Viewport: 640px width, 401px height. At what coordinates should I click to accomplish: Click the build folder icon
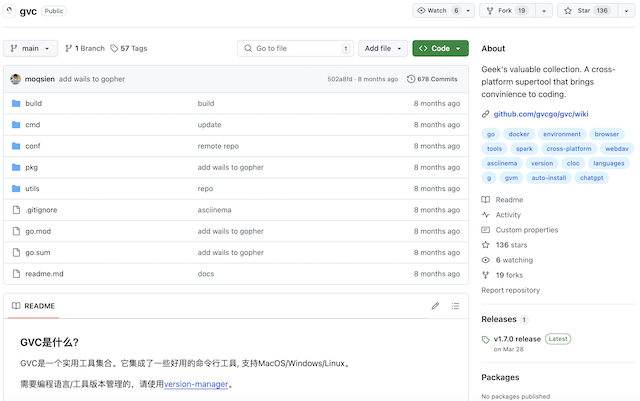pos(16,103)
